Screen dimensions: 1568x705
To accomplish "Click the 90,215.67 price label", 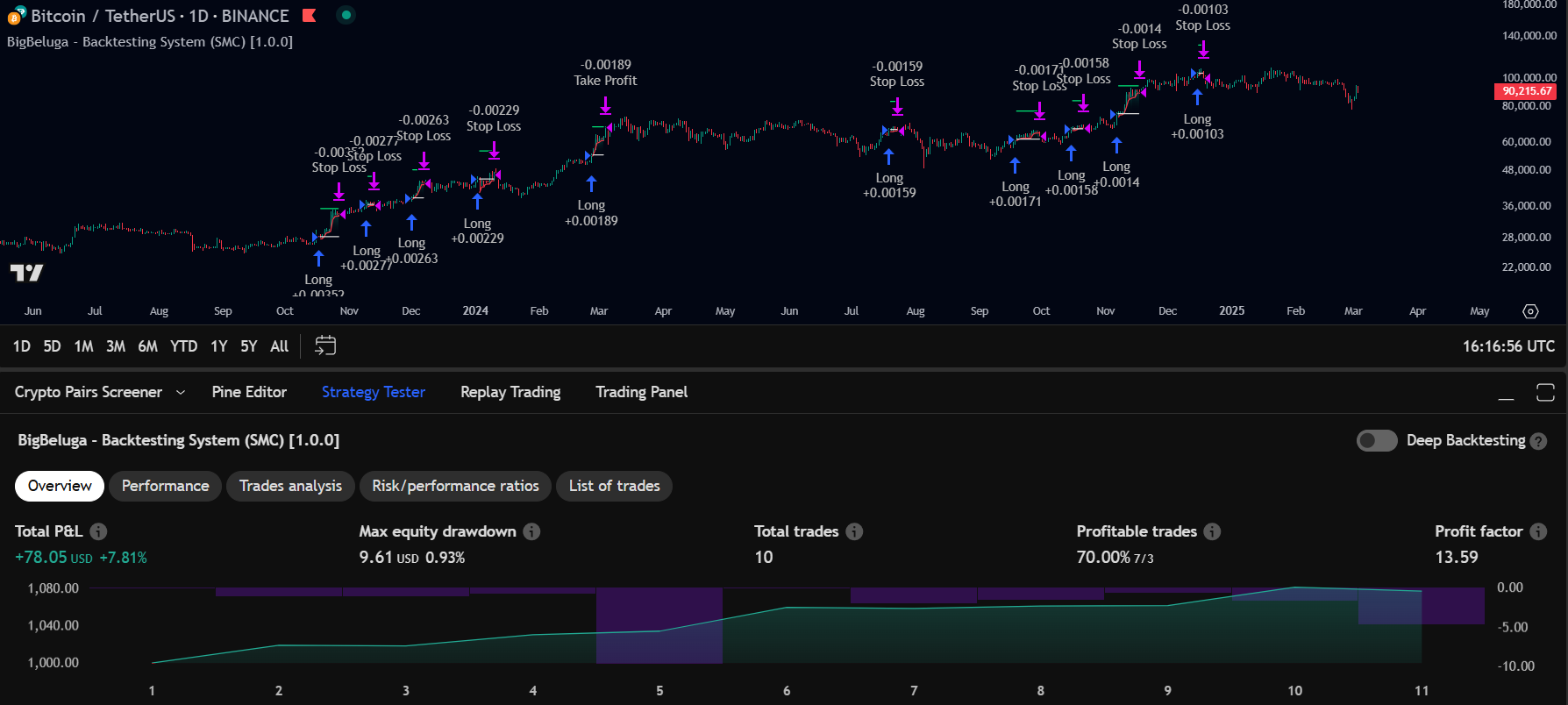I will tap(1526, 91).
